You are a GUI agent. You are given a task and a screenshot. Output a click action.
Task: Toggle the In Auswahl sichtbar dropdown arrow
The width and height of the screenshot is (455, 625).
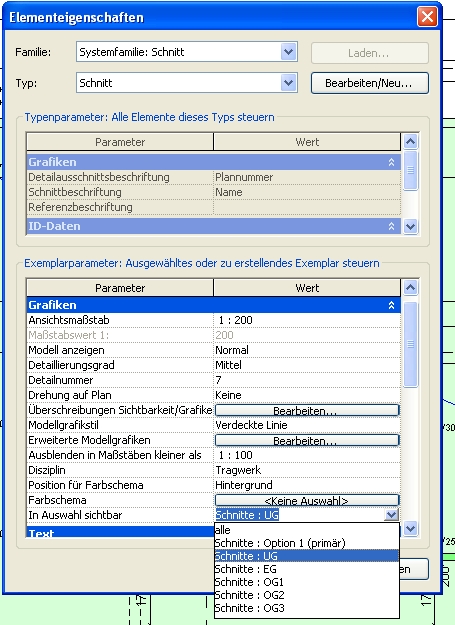coord(391,515)
